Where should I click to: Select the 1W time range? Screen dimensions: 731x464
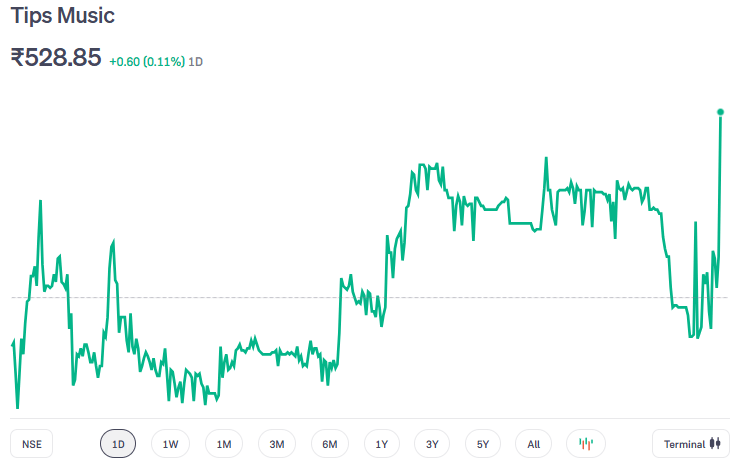tap(170, 443)
